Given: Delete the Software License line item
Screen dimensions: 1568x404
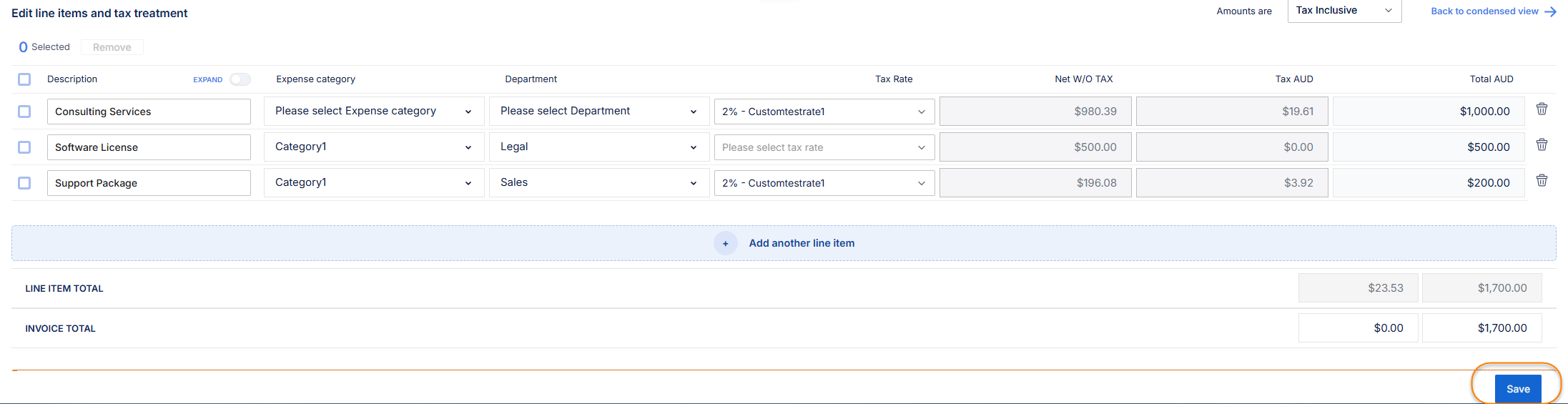Looking at the screenshot, I should coord(1542,144).
